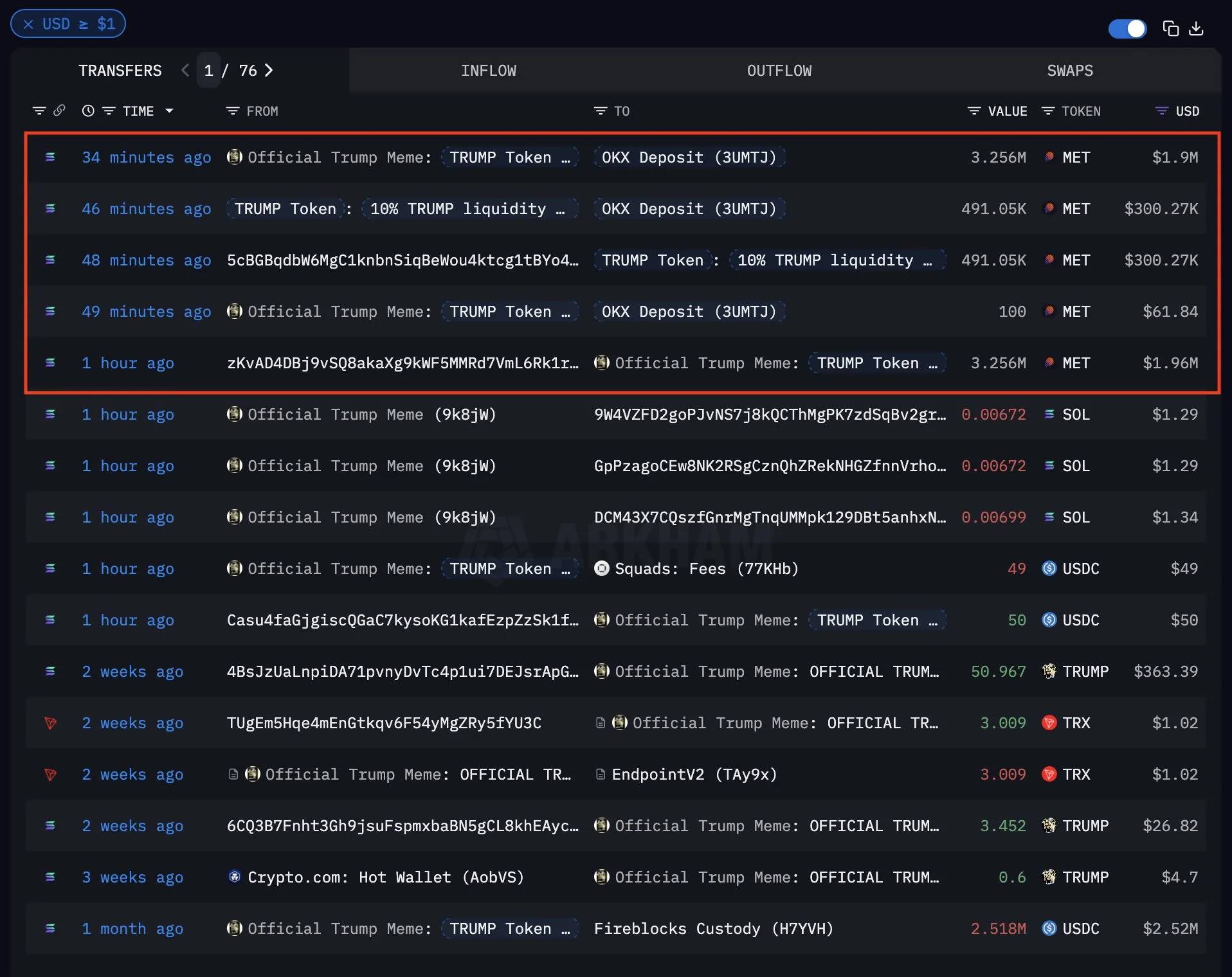Click the link chain icon in header row
The image size is (1232, 977).
click(x=59, y=111)
